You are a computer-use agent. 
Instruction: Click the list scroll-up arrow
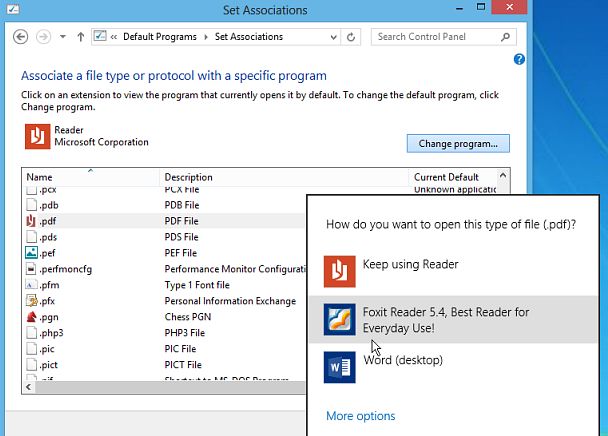point(503,176)
